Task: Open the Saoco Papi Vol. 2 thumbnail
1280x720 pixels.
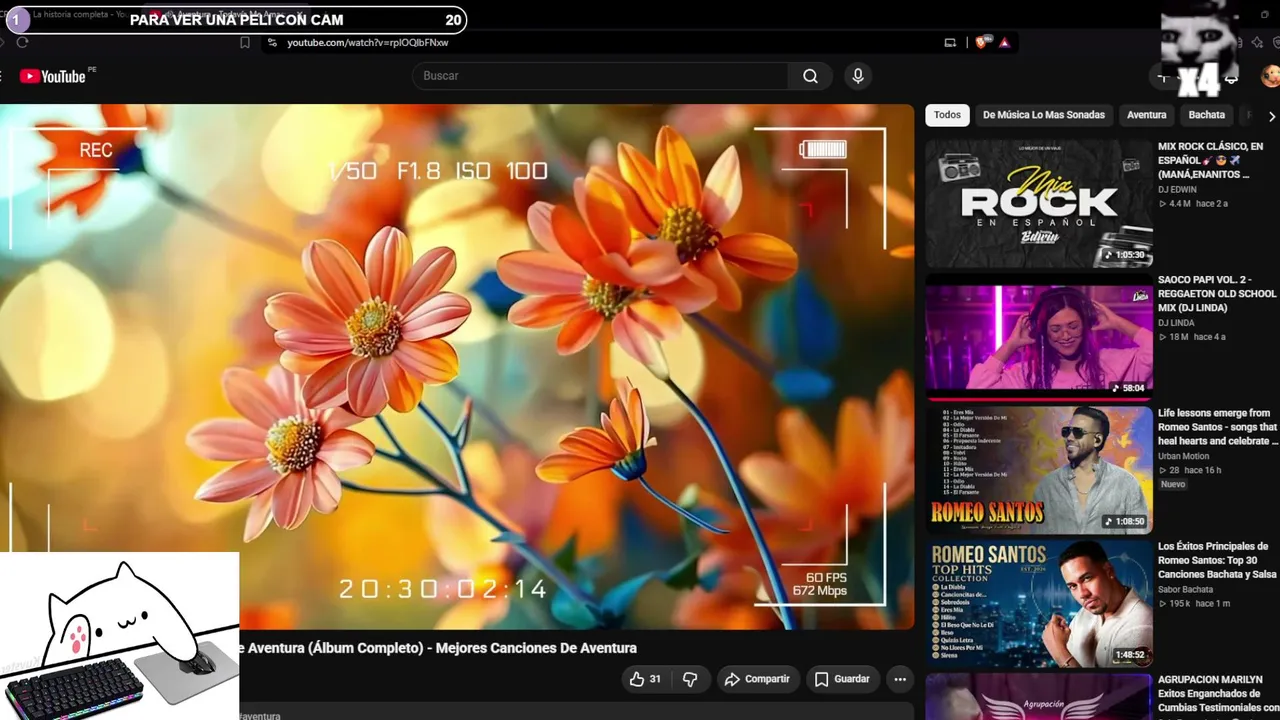Action: (x=1039, y=337)
